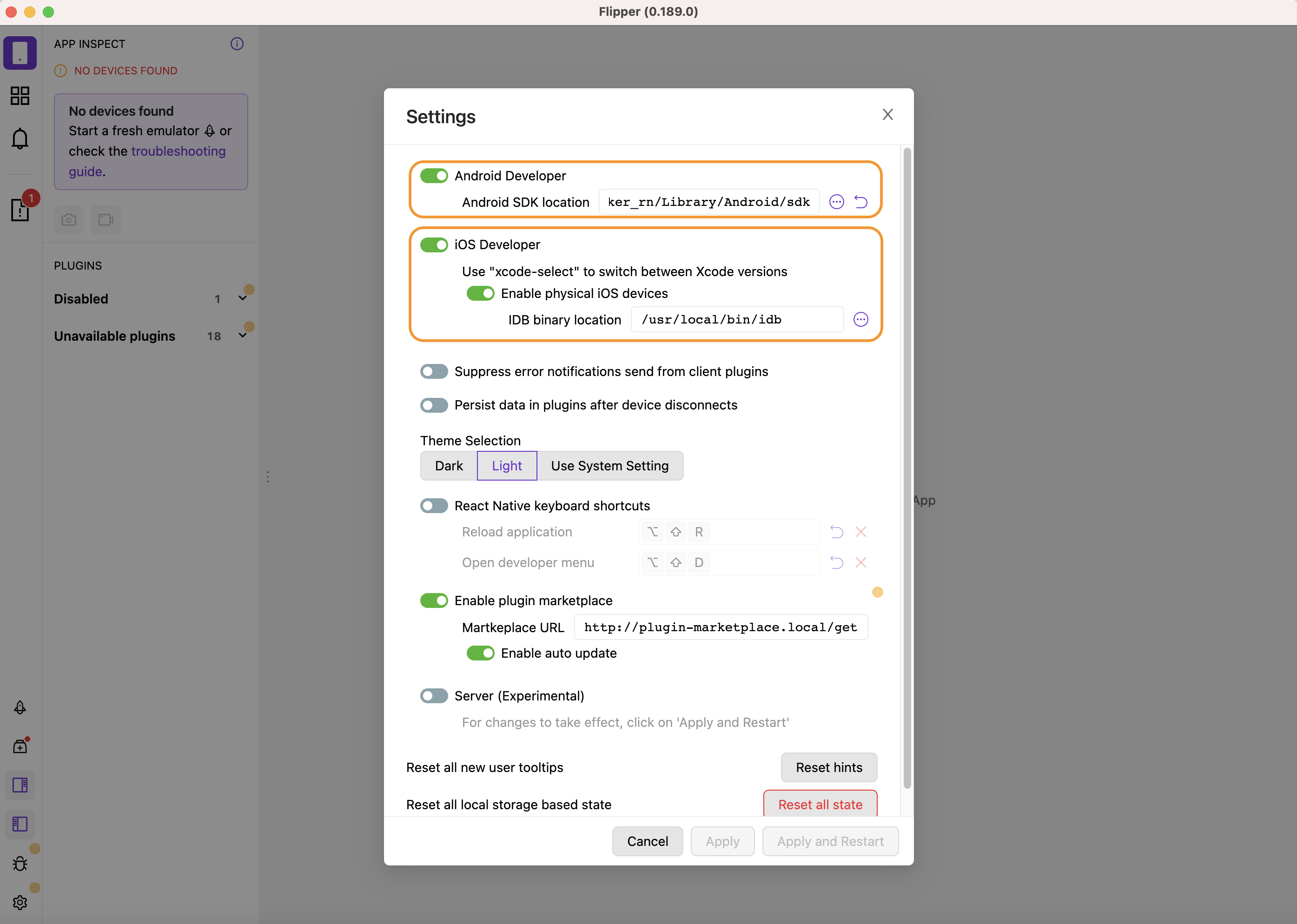Viewport: 1297px width, 924px height.
Task: Report a bug using the bug icon
Action: click(x=20, y=863)
